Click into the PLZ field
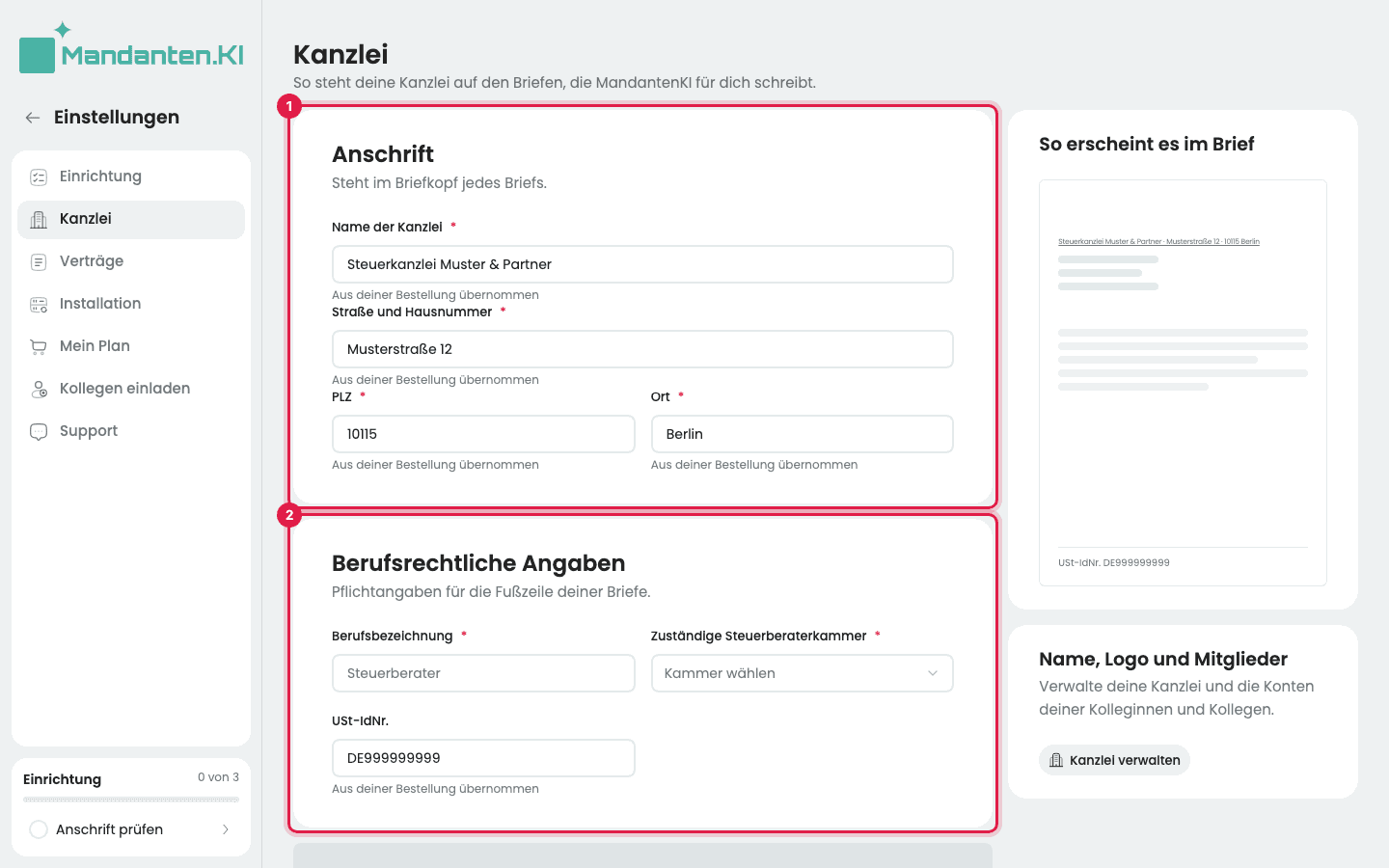The width and height of the screenshot is (1389, 868). 483,434
